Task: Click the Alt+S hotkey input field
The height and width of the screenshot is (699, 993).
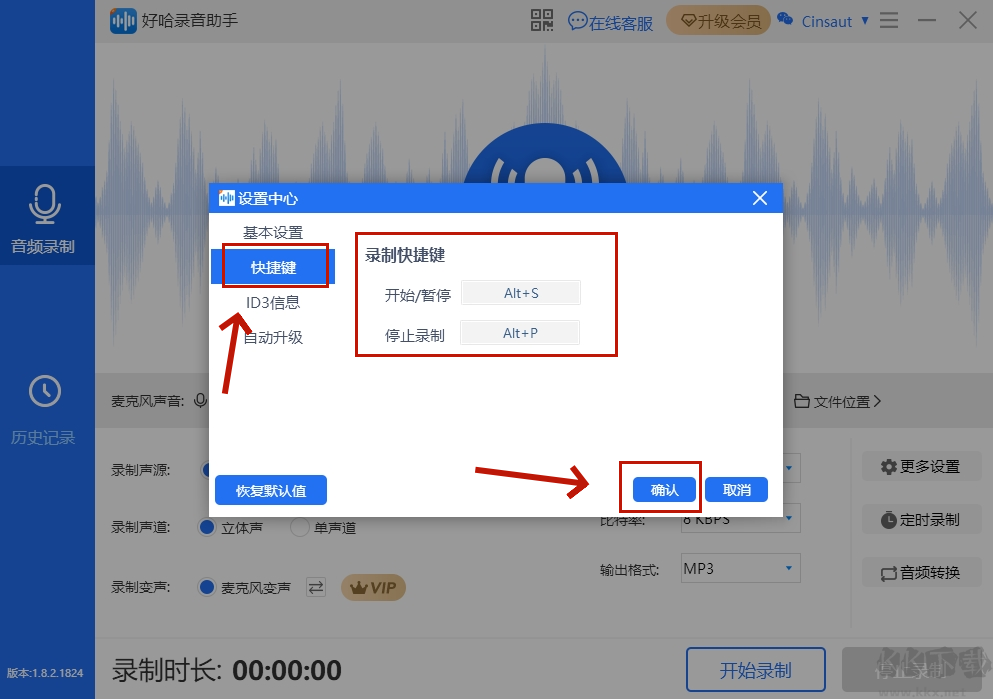Action: (x=520, y=292)
